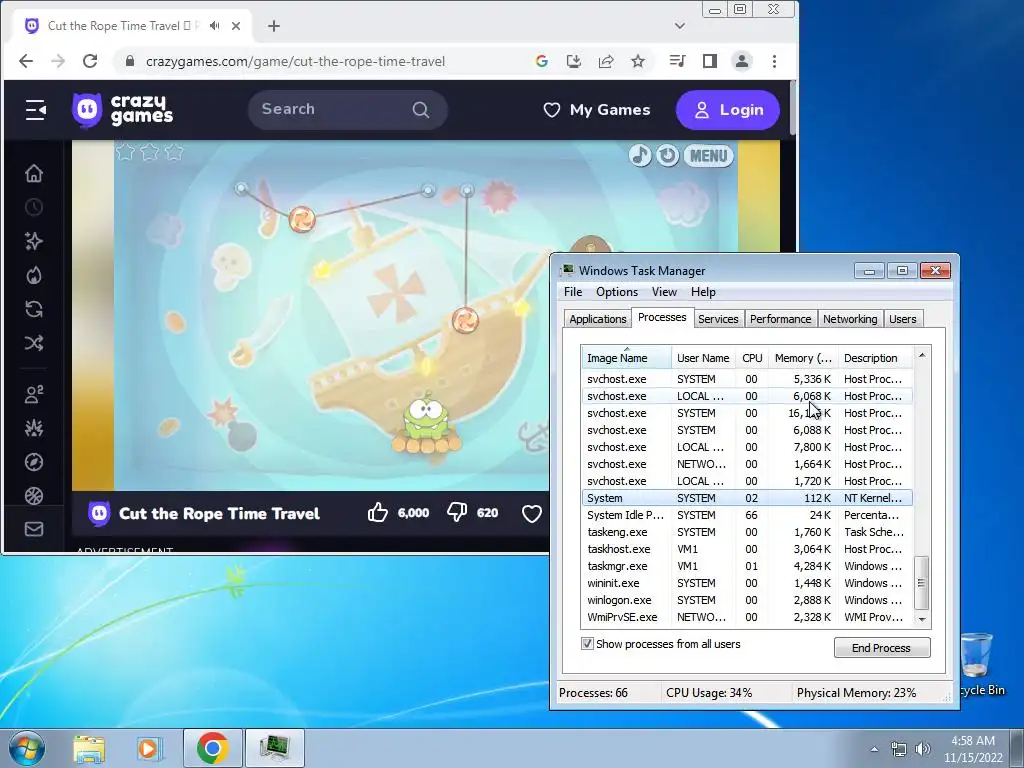Add game to favorites with heart icon

532,514
